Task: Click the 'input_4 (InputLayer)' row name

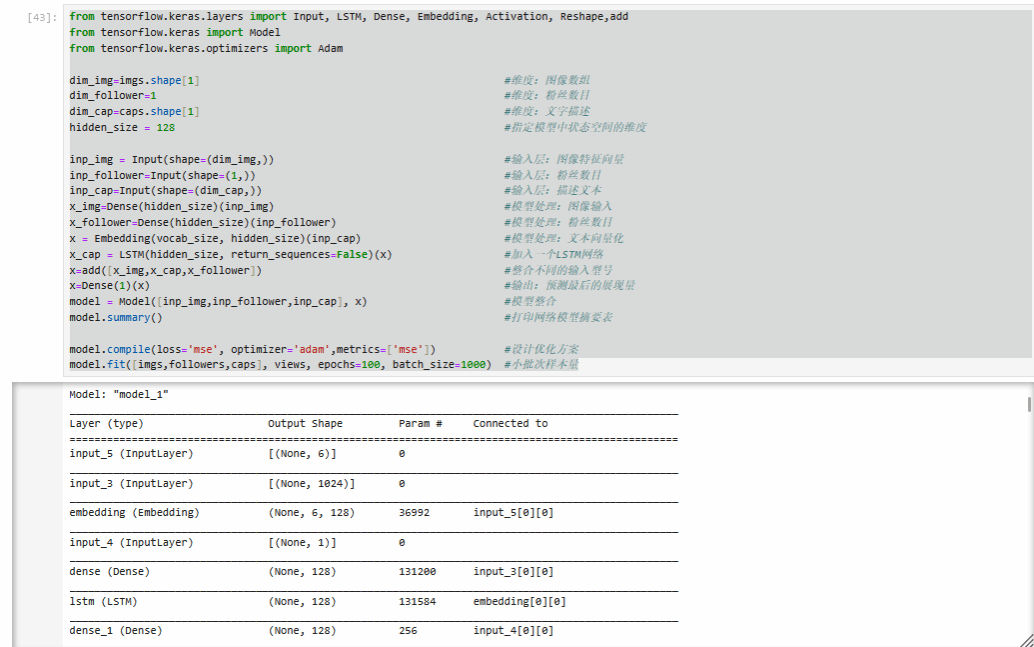Action: click(131, 543)
